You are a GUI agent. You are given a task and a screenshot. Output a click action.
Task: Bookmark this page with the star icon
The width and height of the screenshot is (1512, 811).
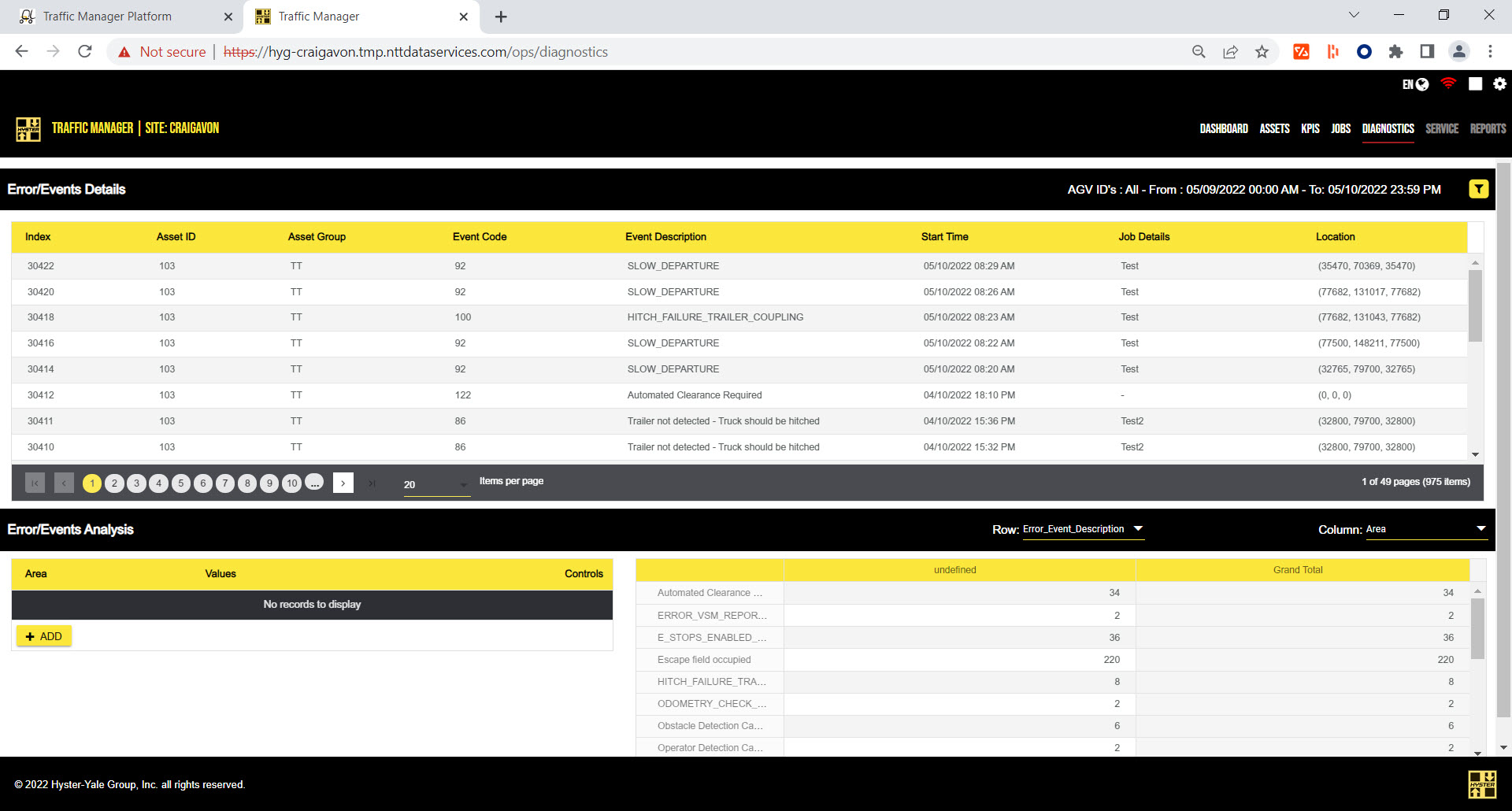[x=1262, y=52]
